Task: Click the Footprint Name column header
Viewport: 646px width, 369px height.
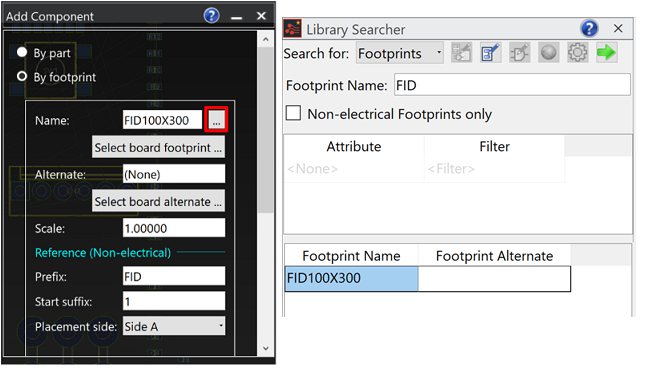Action: (x=351, y=256)
